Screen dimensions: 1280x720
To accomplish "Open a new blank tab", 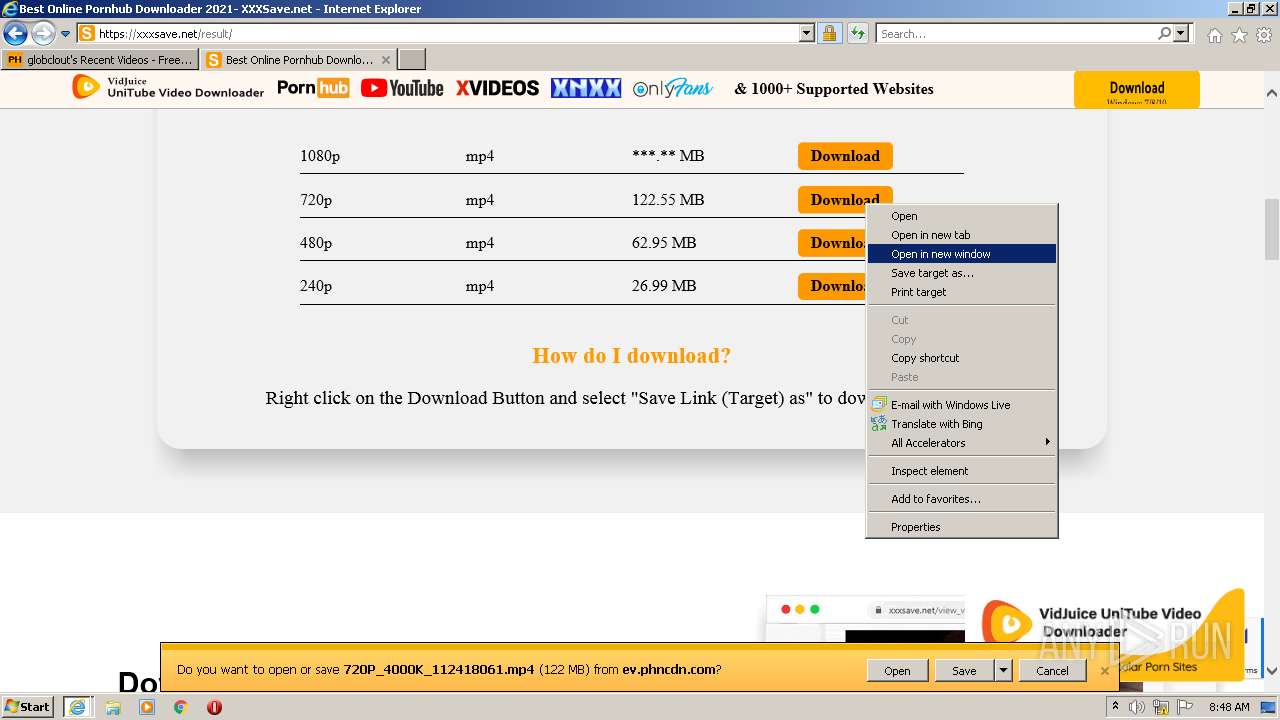I will (x=412, y=60).
